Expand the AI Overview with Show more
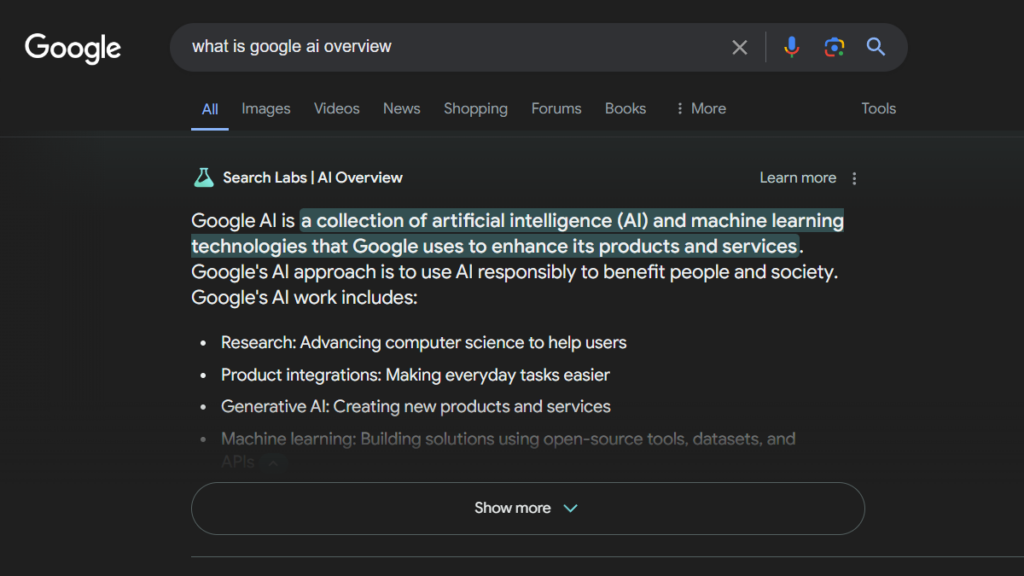The width and height of the screenshot is (1024, 576). pos(527,508)
